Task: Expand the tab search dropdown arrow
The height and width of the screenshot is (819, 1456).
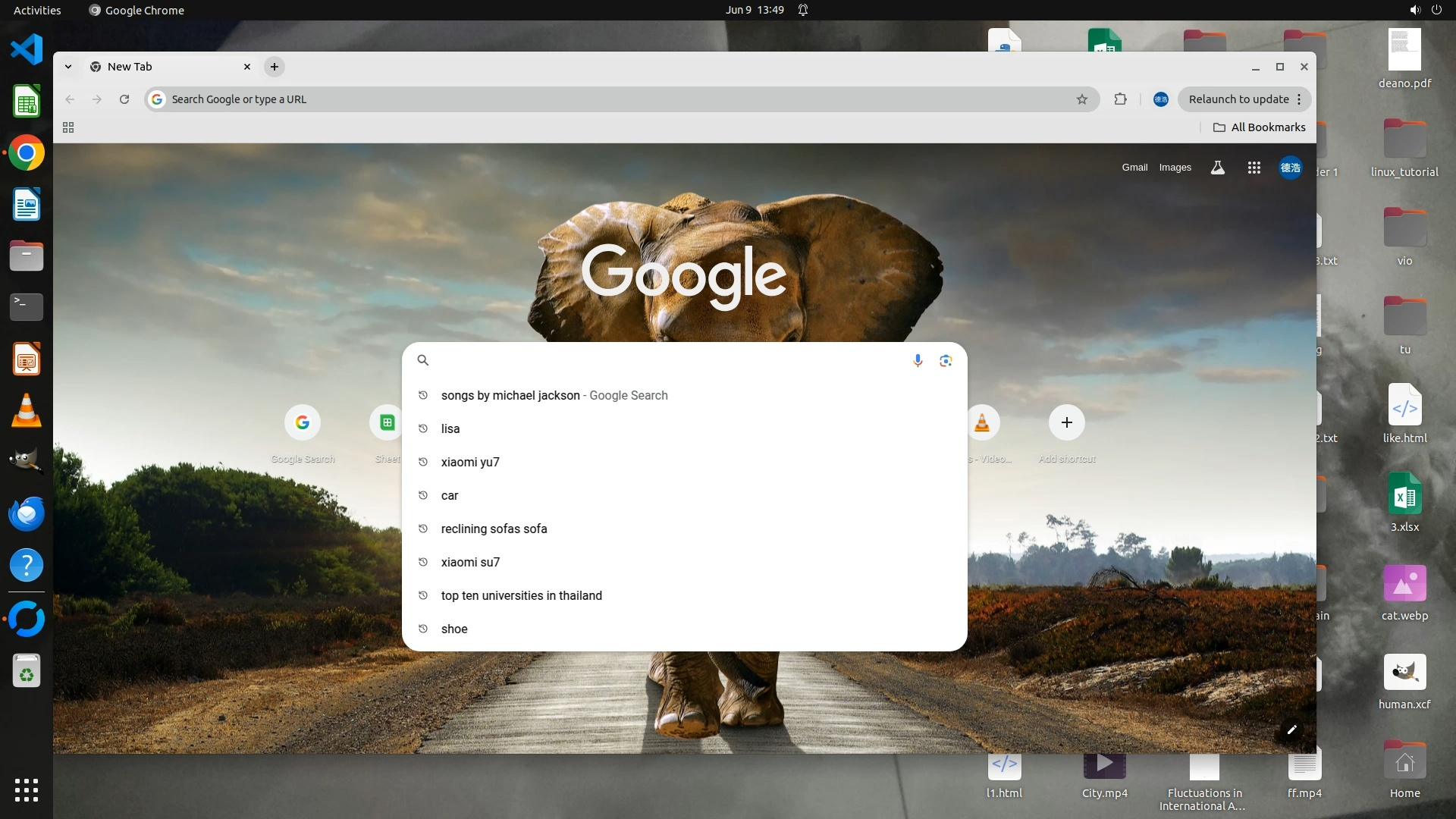Action: (68, 67)
